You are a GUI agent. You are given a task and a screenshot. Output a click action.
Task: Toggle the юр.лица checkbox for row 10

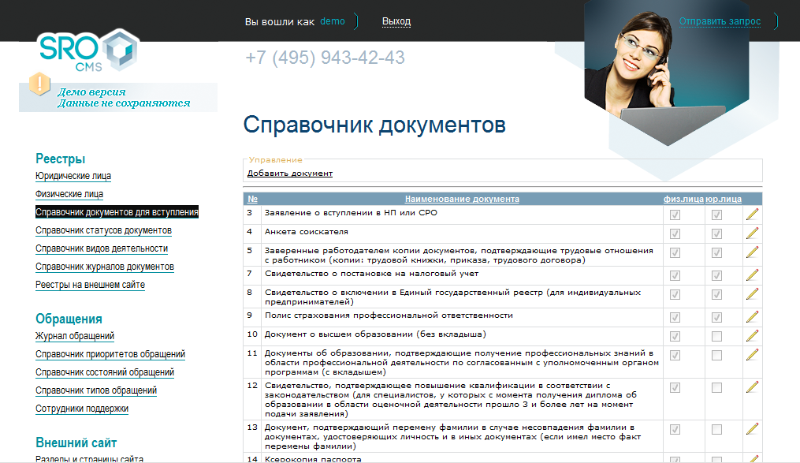716,335
